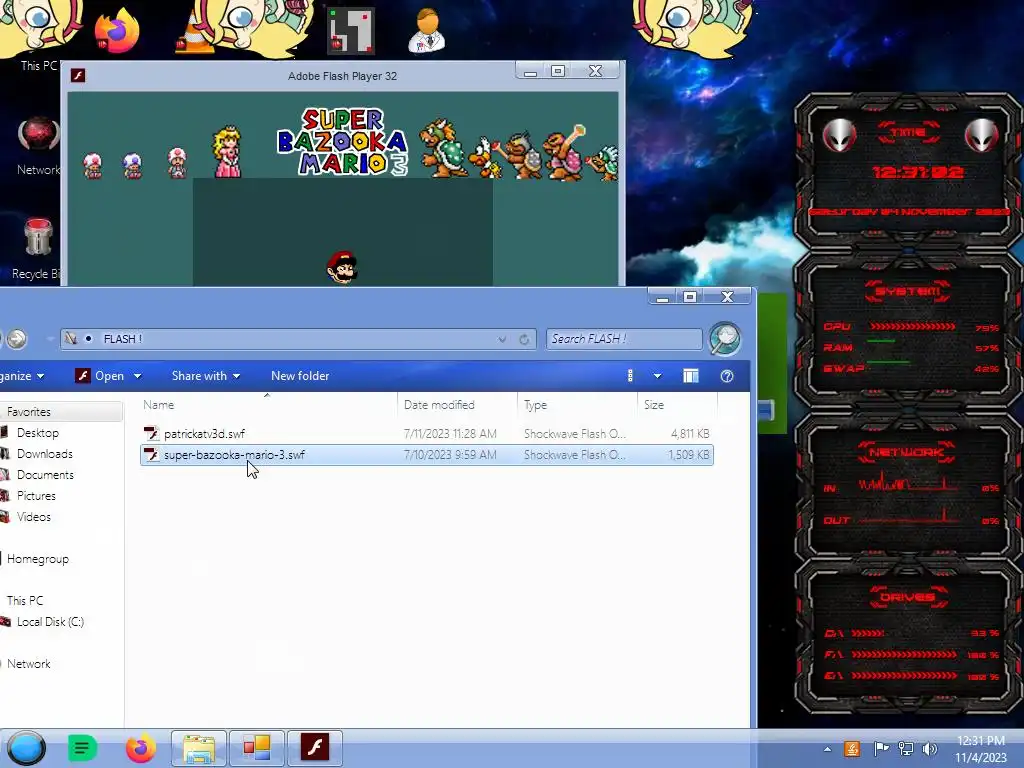Switch to Flash Player taskbar button
This screenshot has height=768, width=1024.
click(x=315, y=748)
